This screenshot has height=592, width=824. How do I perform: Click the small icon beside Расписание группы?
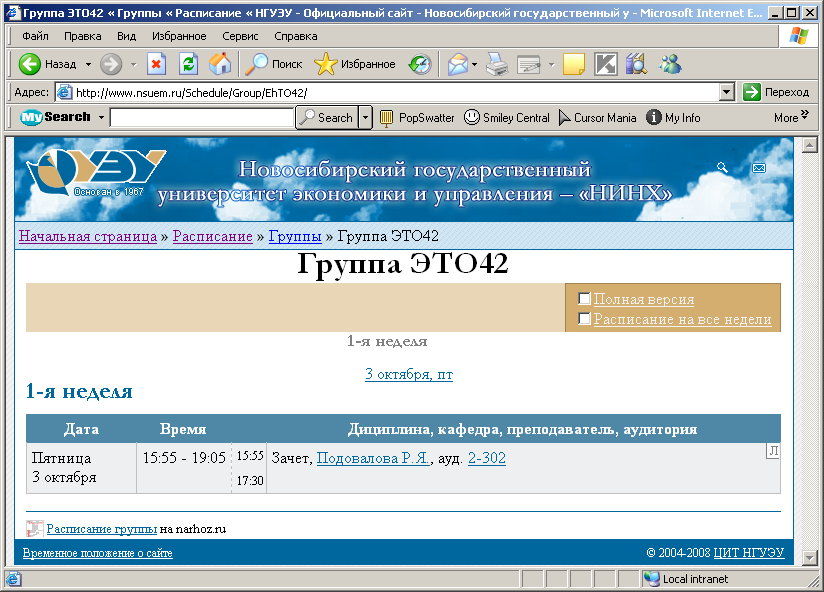34,528
